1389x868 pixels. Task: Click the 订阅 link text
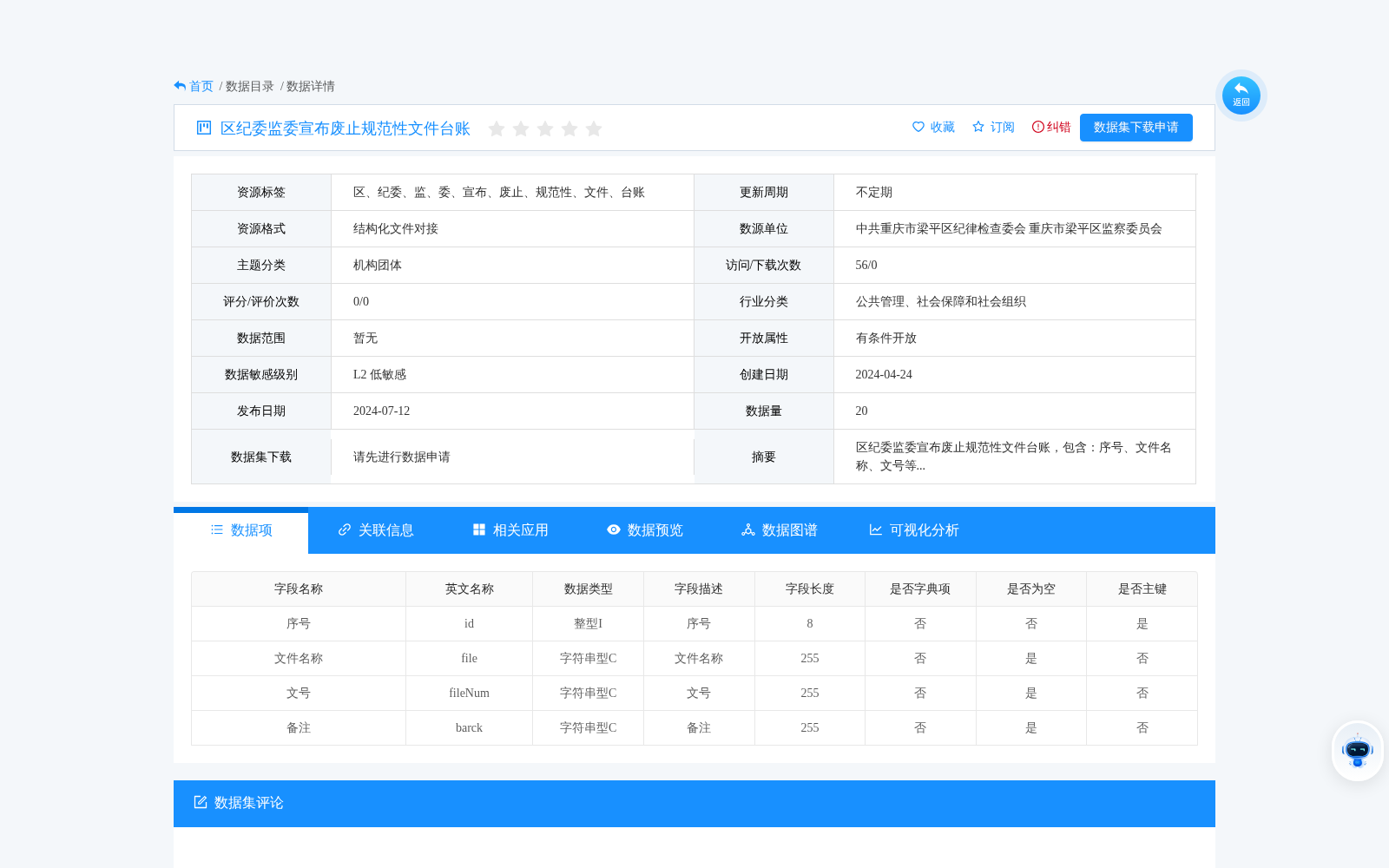[x=1003, y=128]
